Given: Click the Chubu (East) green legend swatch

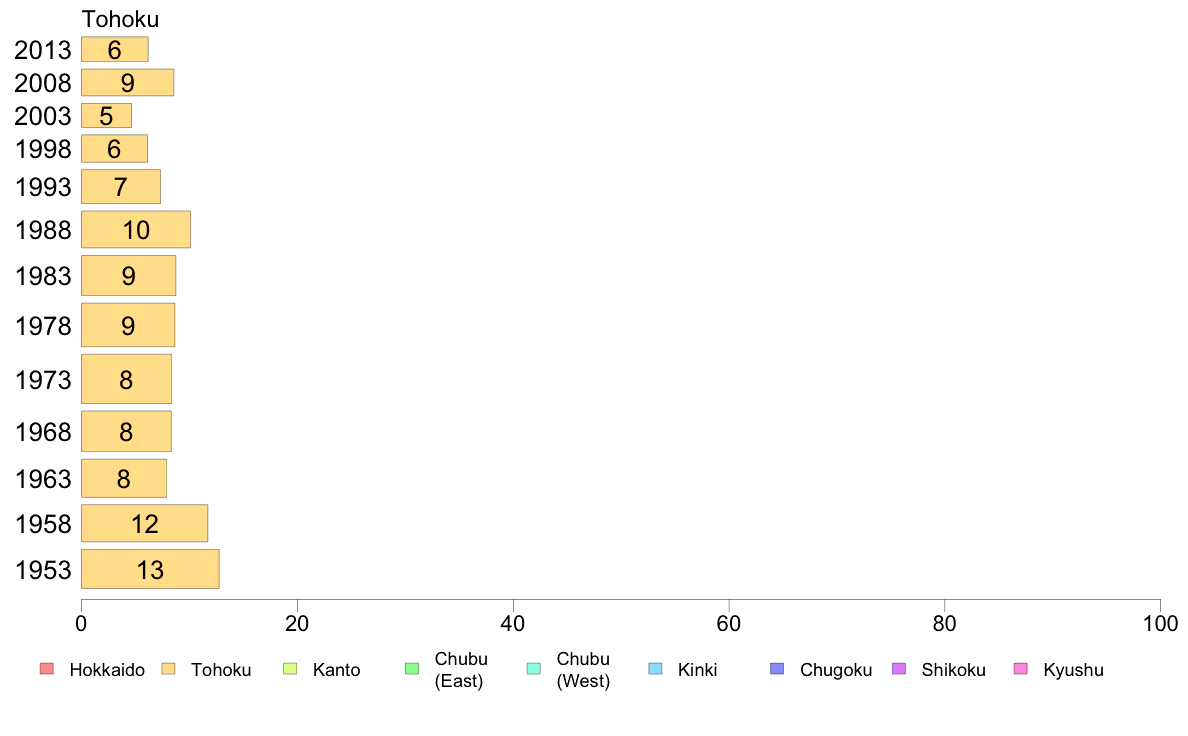Looking at the screenshot, I should [x=412, y=669].
